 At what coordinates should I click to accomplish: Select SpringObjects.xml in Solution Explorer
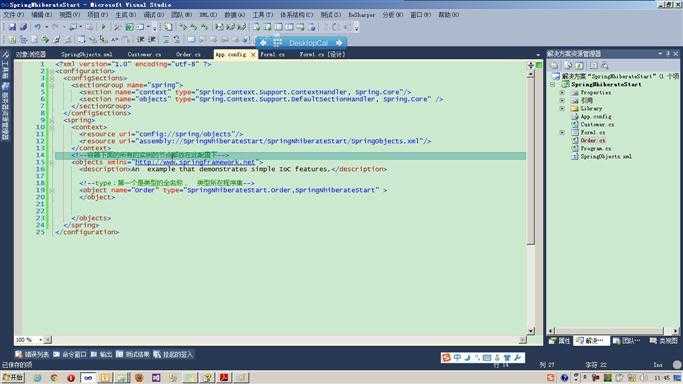coord(601,156)
